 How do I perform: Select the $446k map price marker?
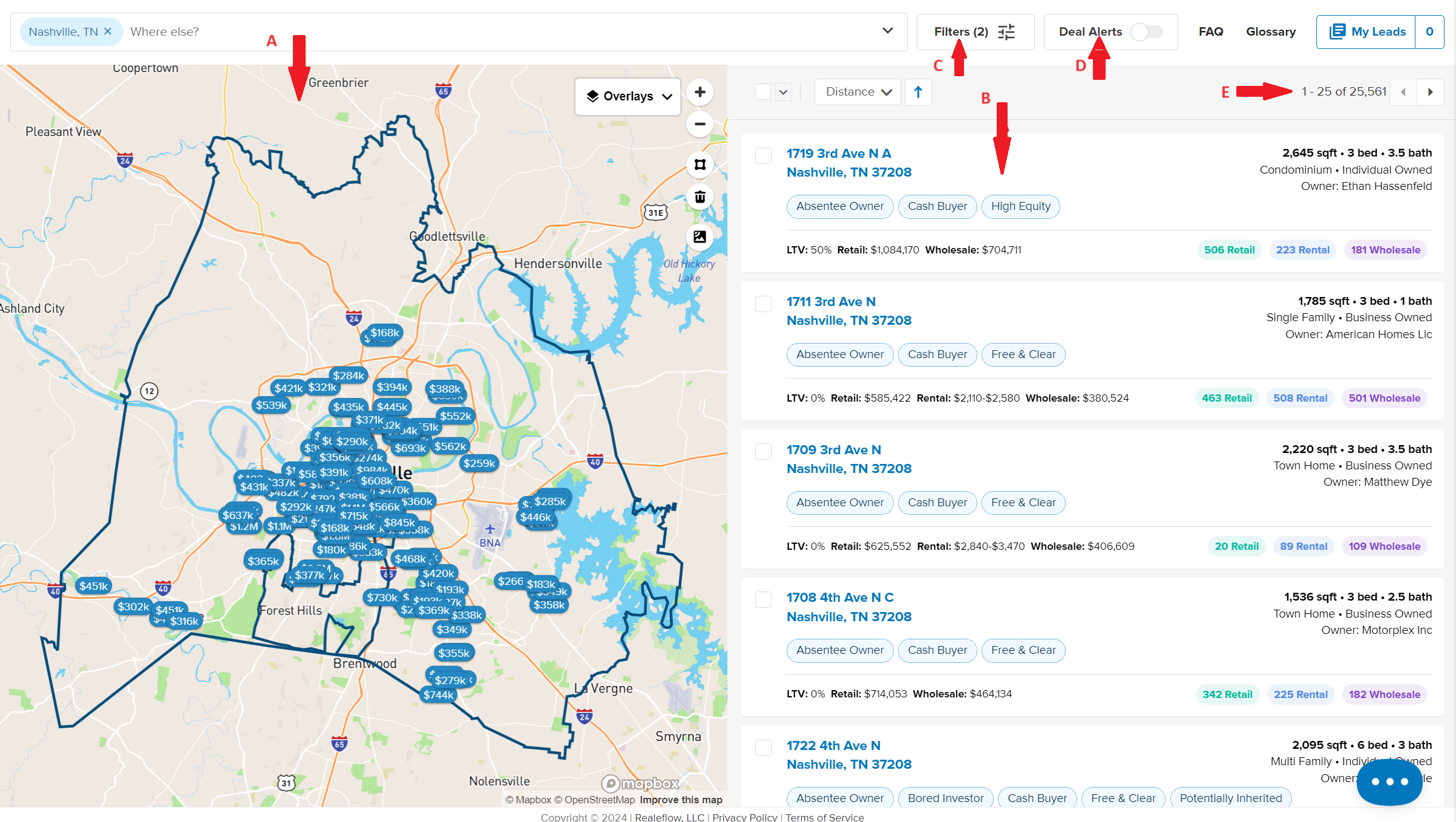pyautogui.click(x=535, y=517)
